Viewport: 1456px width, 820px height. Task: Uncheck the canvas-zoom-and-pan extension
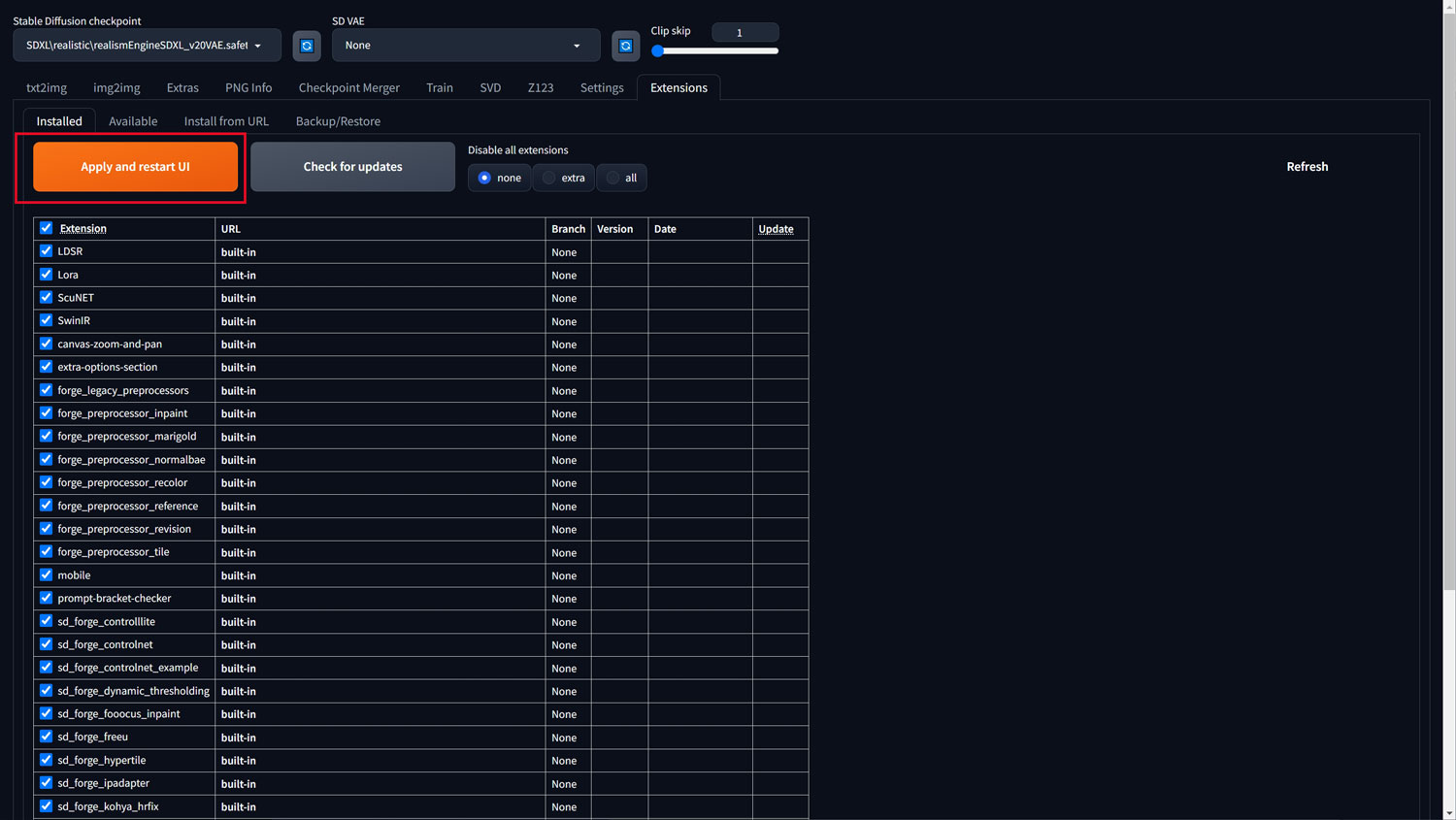tap(46, 344)
